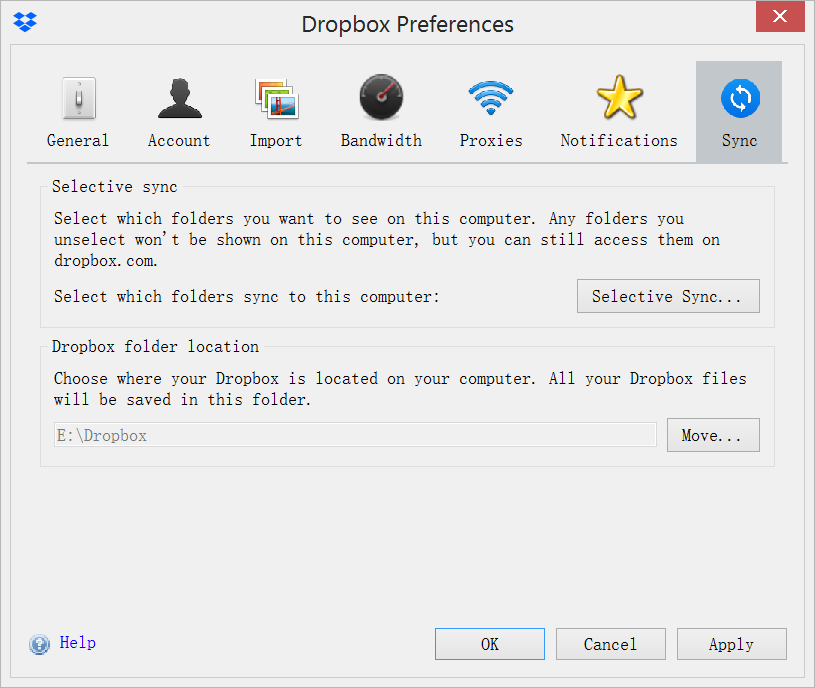Open the Proxies Wi-Fi icon
Image resolution: width=815 pixels, height=688 pixels.
click(x=490, y=98)
